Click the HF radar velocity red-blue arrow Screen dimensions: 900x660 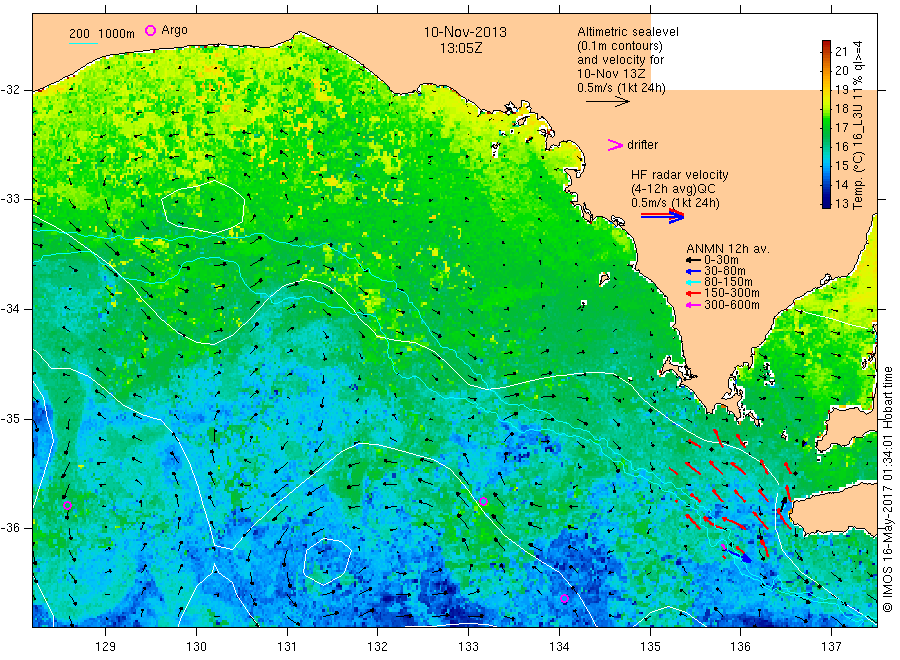click(x=662, y=216)
